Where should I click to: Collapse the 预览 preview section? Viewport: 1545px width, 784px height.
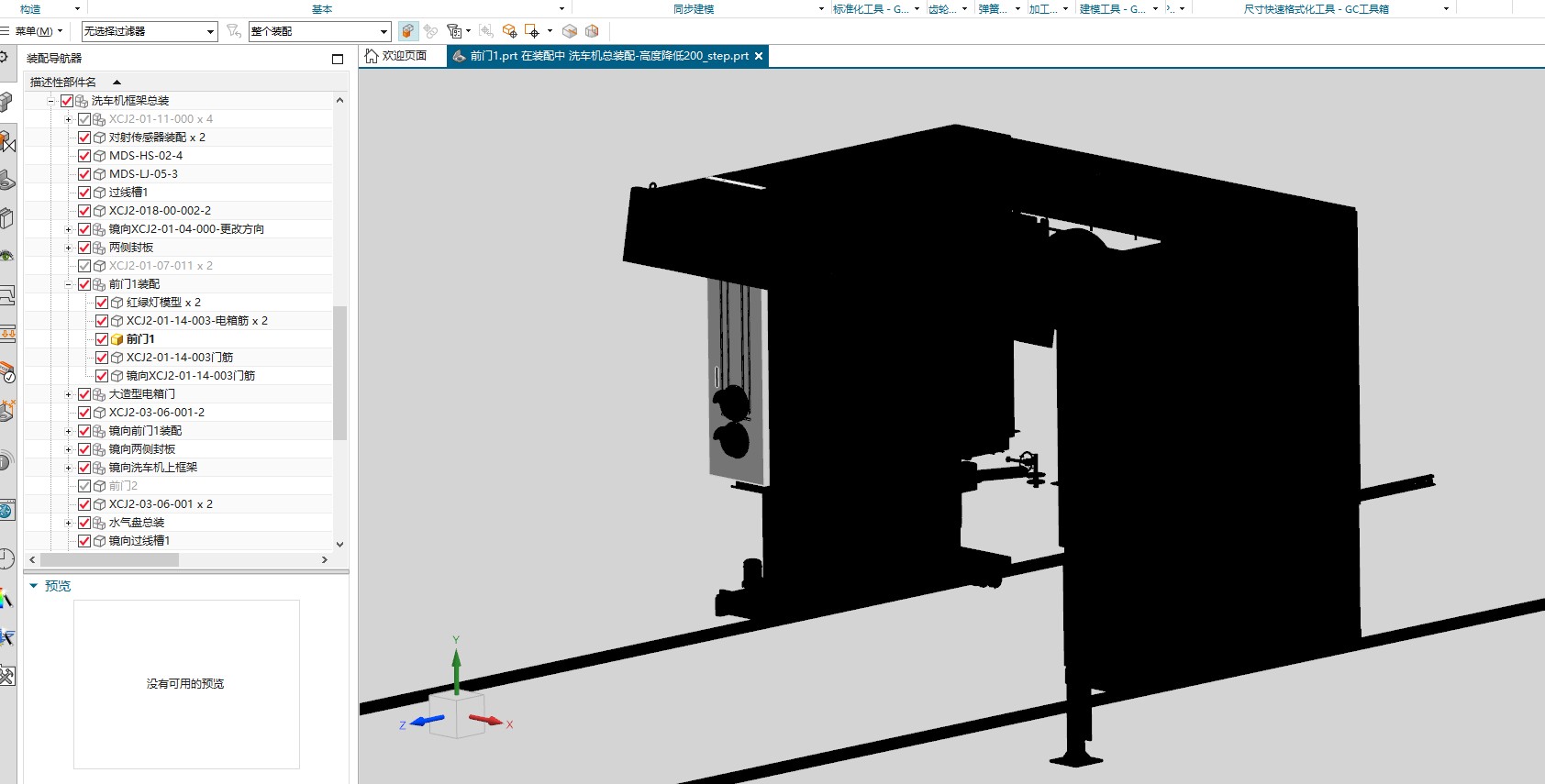click(x=34, y=586)
